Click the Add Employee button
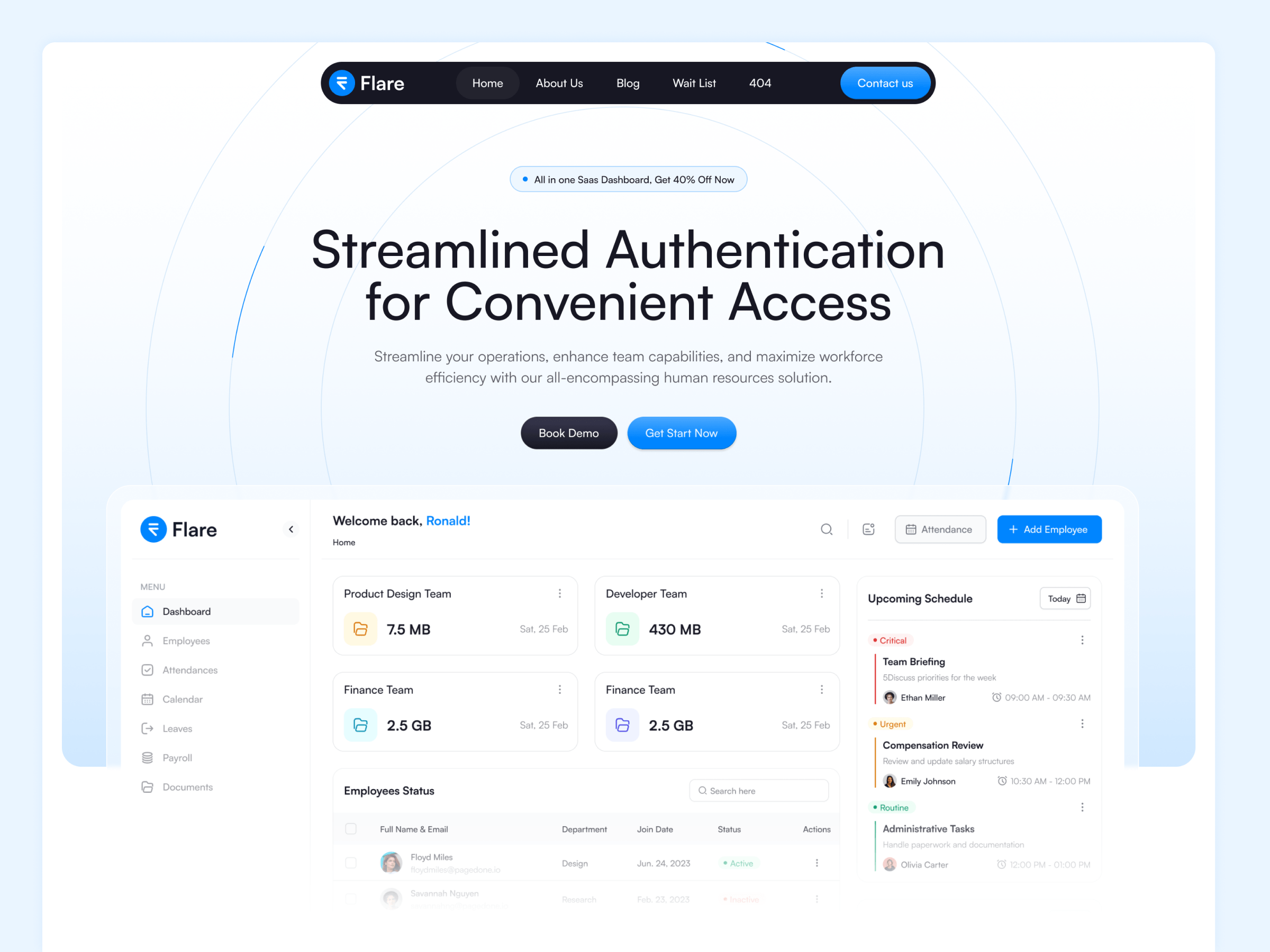1270x952 pixels. [x=1049, y=529]
